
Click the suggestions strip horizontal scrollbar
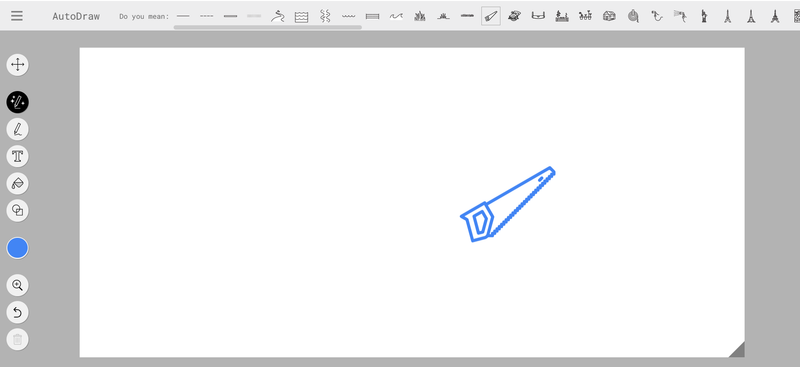tap(268, 28)
